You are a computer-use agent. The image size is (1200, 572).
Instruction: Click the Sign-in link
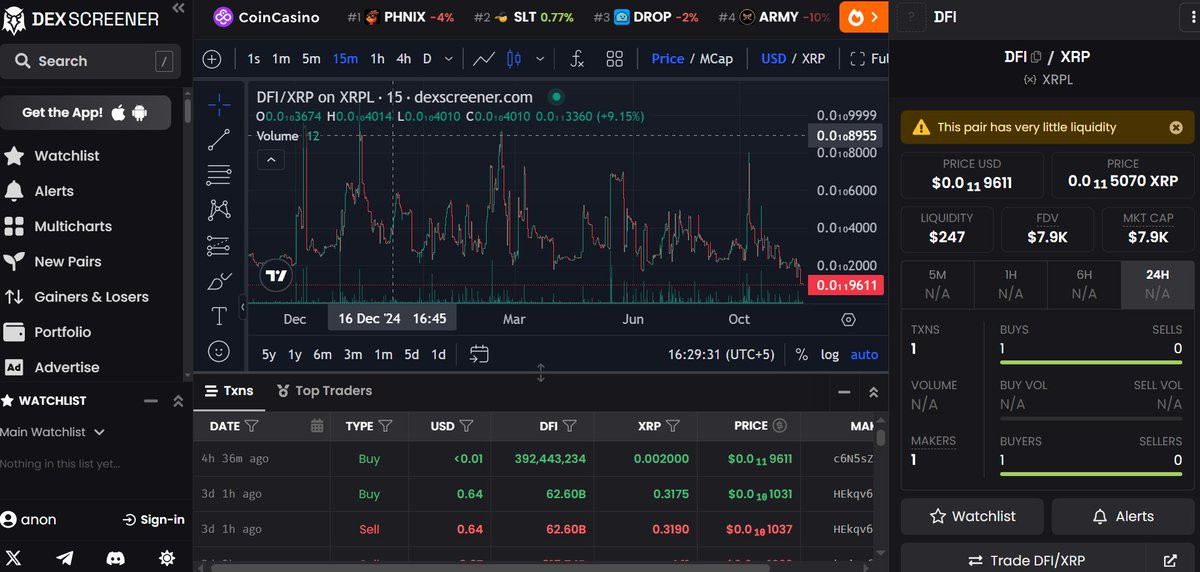(153, 519)
